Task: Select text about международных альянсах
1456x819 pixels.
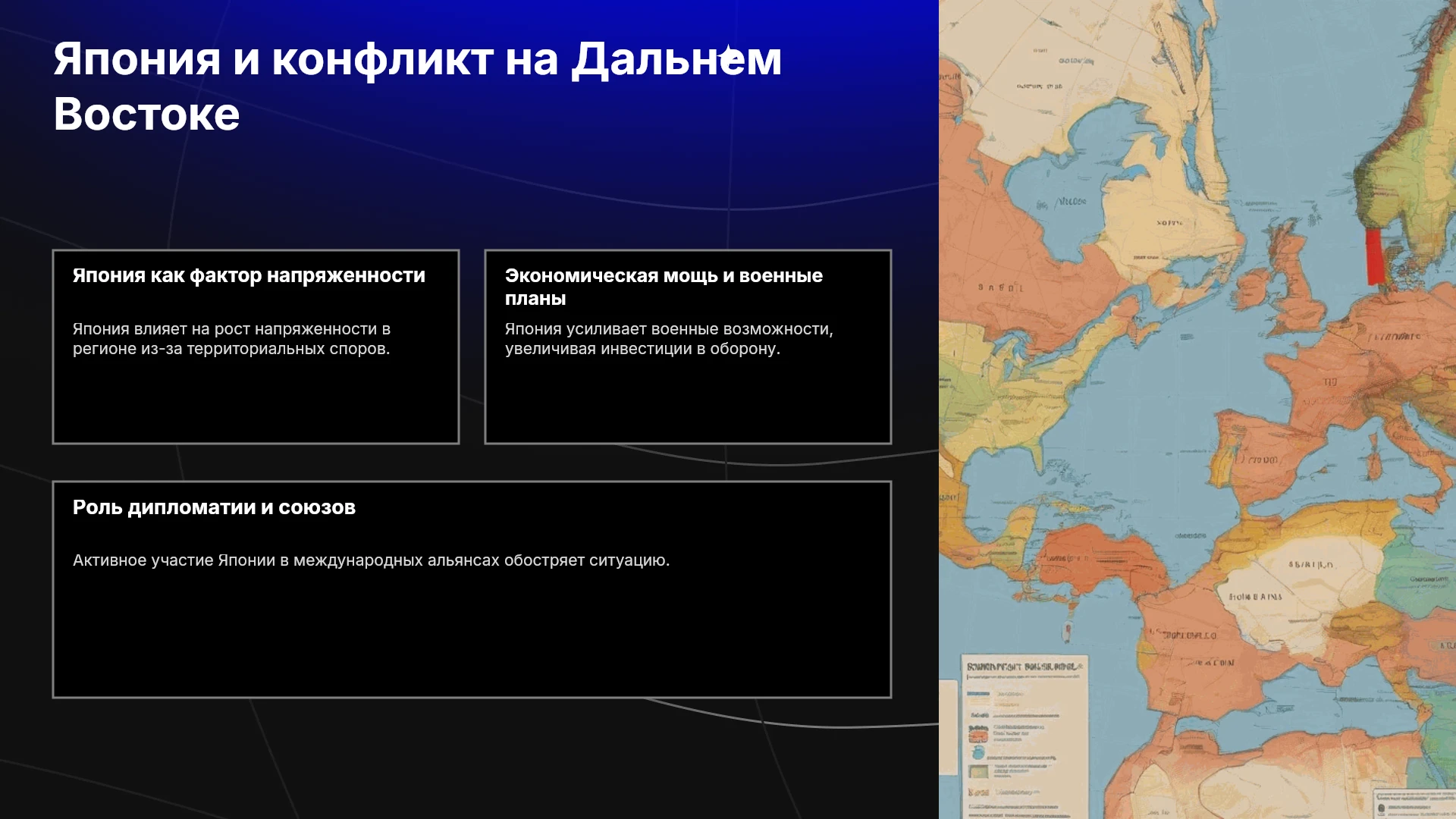Action: (371, 560)
